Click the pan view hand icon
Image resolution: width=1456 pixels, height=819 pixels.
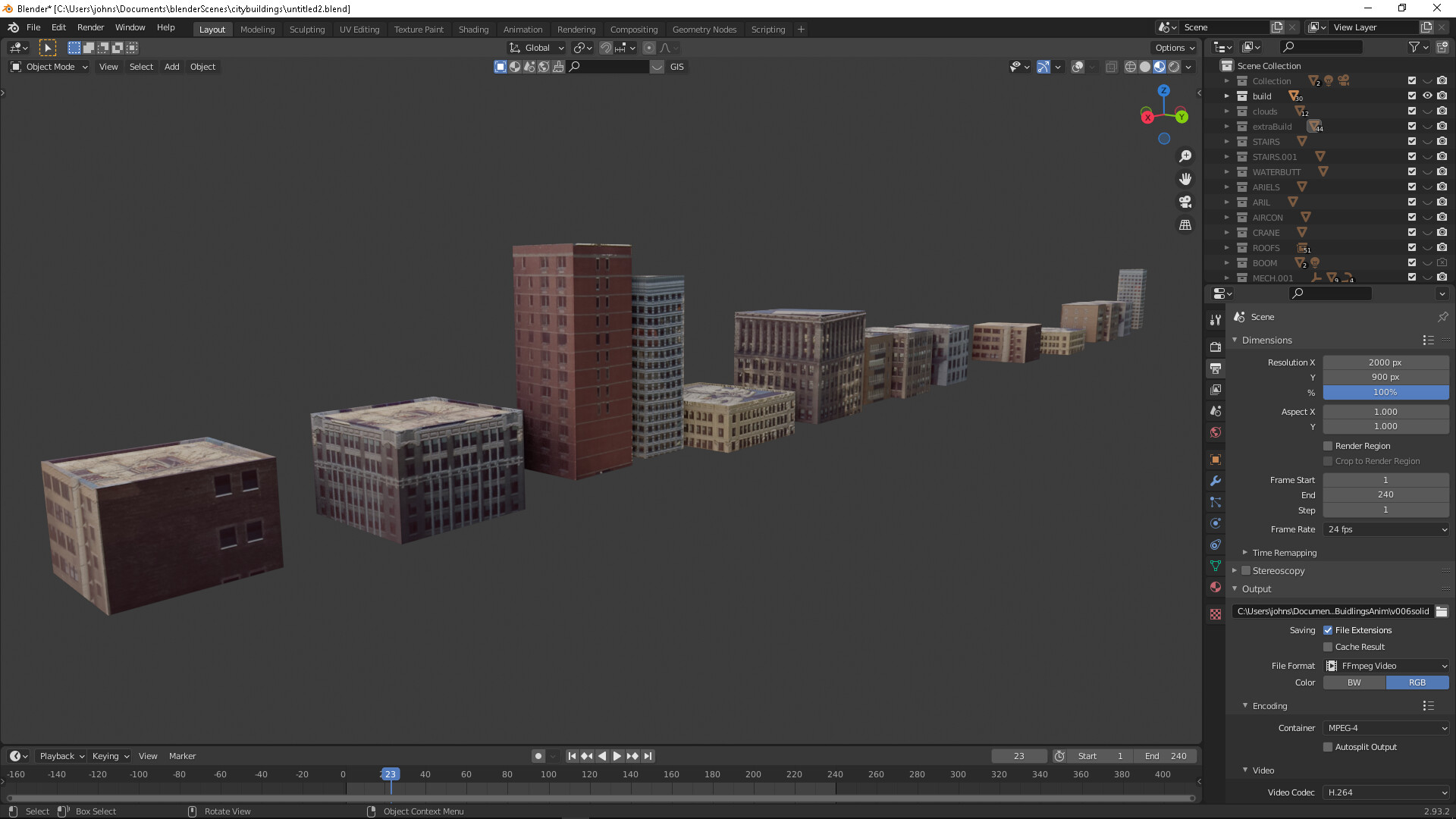click(1185, 179)
